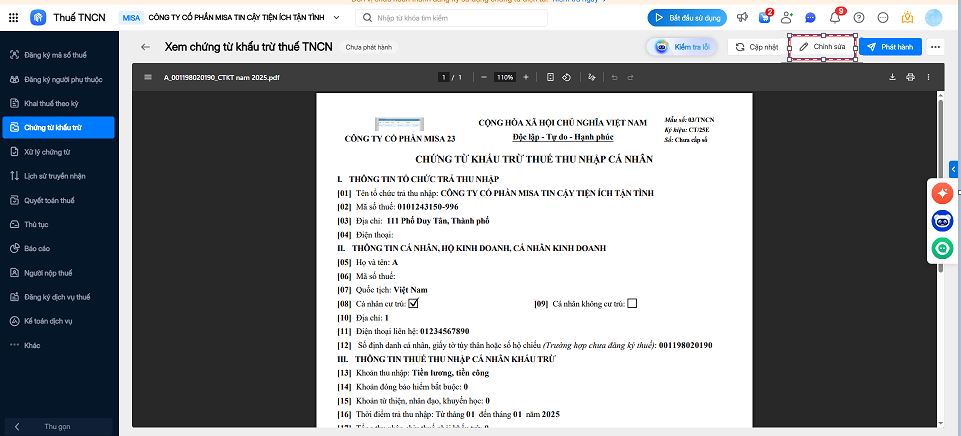961x436 pixels.
Task: Click the Chỉnh sửa button
Action: pos(822,47)
